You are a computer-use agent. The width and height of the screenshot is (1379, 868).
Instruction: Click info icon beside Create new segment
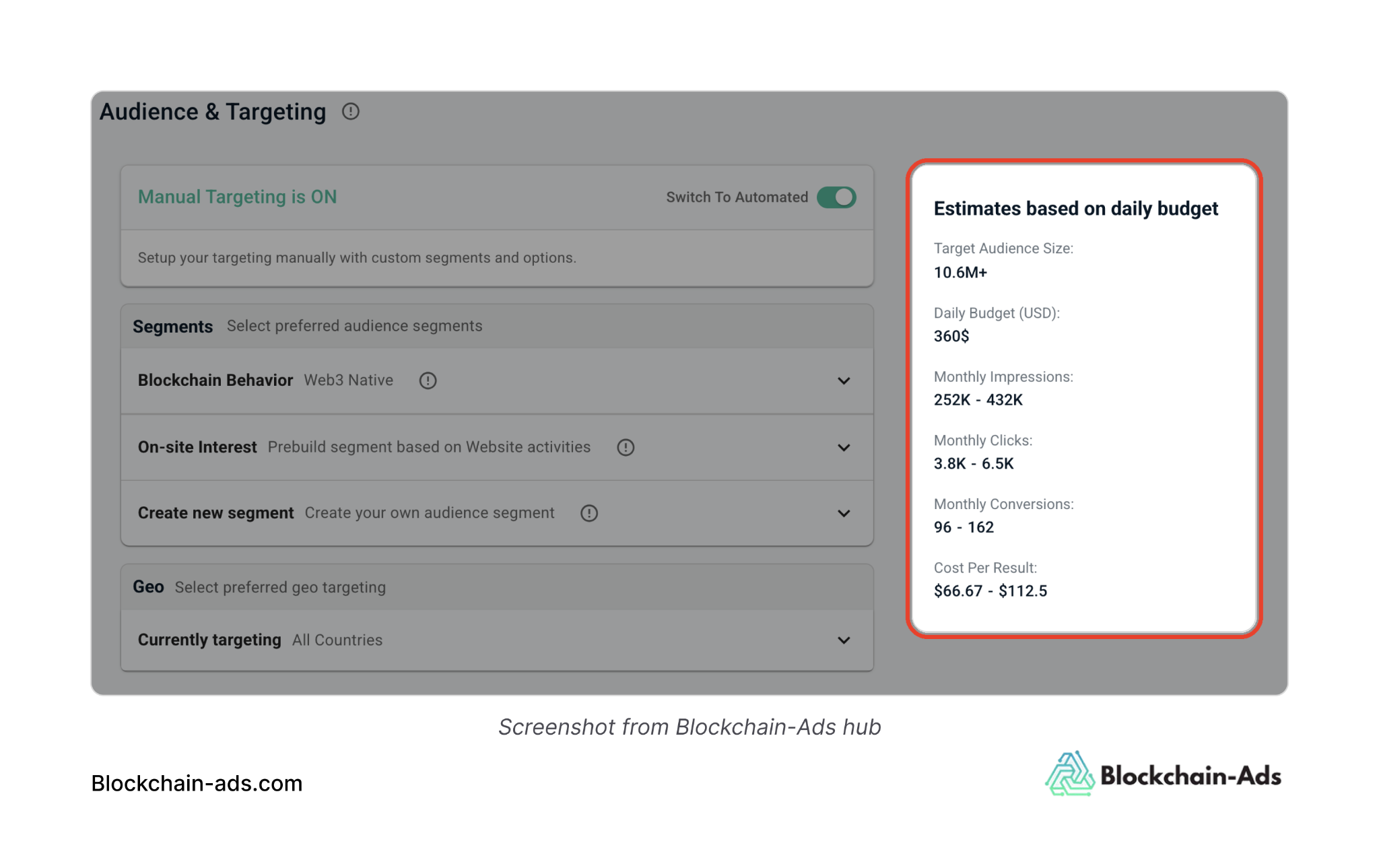[589, 513]
